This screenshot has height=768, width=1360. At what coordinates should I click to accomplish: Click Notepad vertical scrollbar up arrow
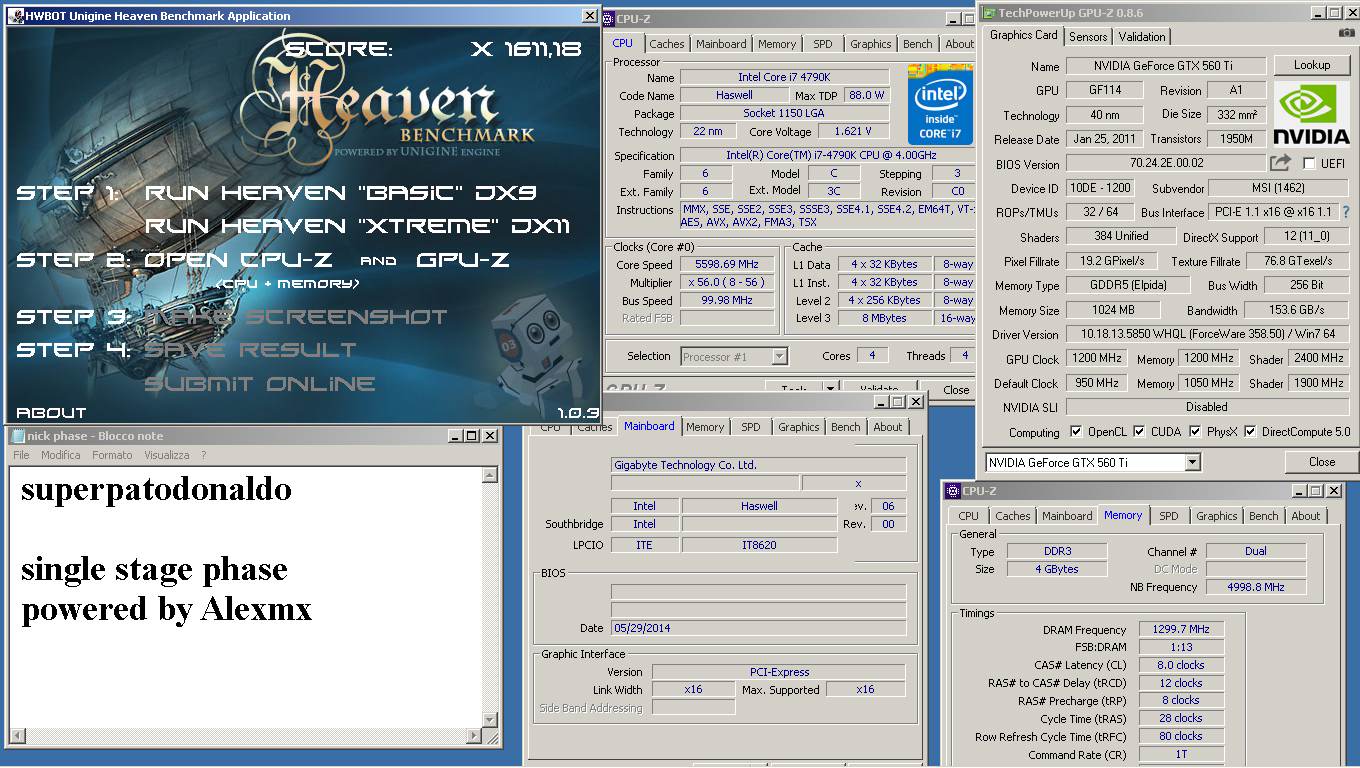(x=492, y=474)
